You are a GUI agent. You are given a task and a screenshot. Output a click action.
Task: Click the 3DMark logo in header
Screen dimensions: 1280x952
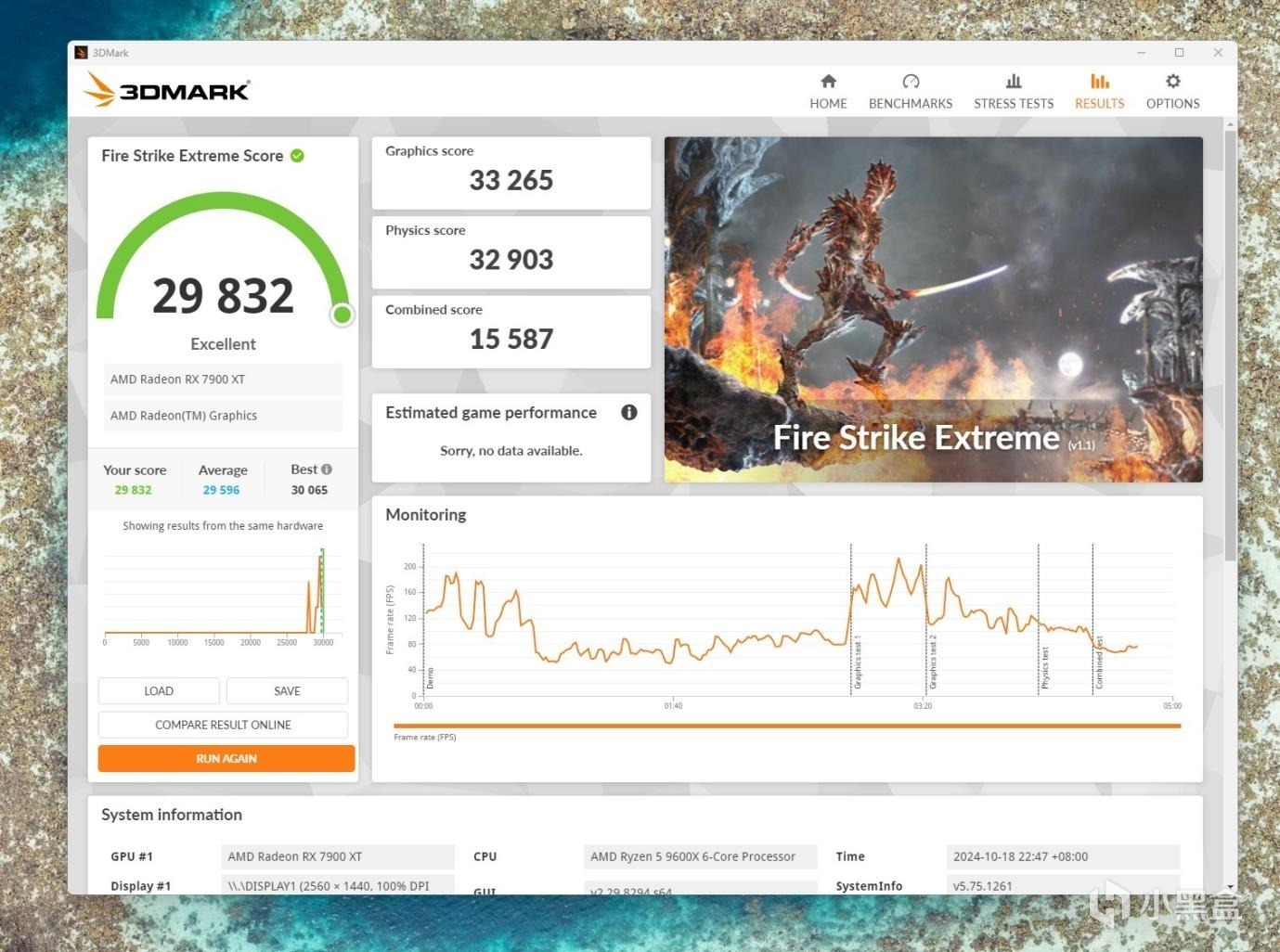point(167,90)
